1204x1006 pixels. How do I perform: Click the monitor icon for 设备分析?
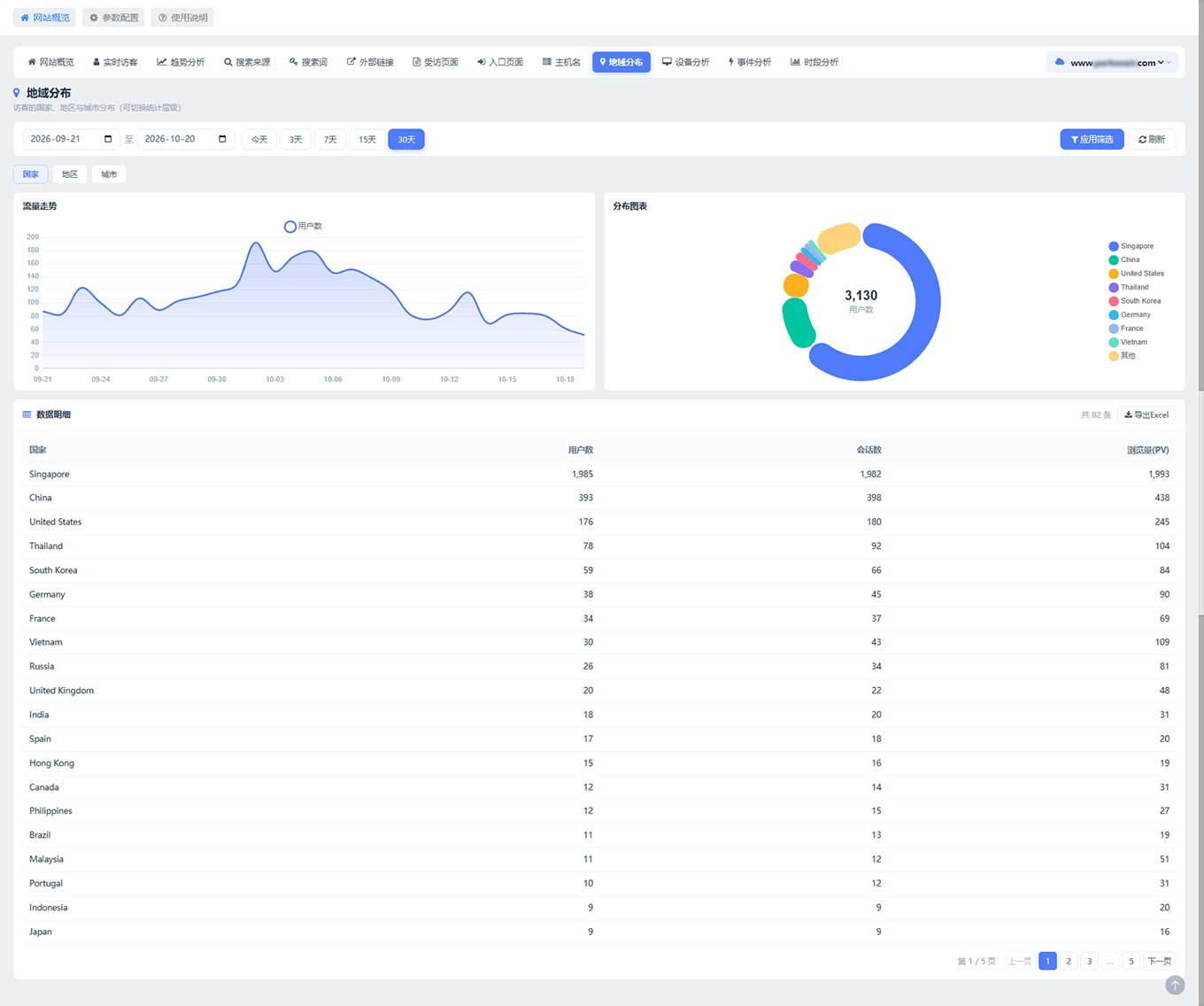coord(668,62)
